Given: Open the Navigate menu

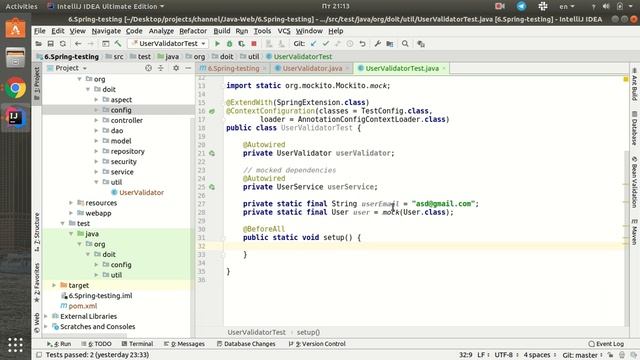Looking at the screenshot, I should point(106,31).
